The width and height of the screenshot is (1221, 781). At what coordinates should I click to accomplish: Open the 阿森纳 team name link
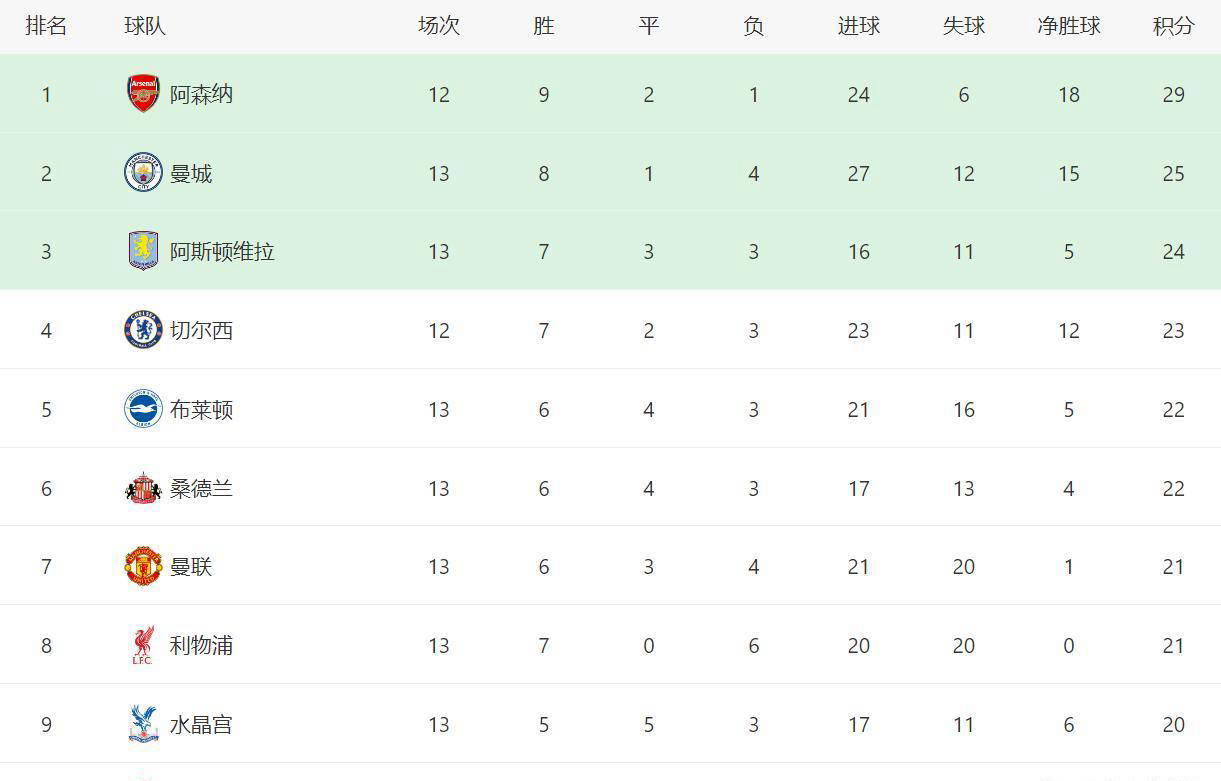click(201, 94)
